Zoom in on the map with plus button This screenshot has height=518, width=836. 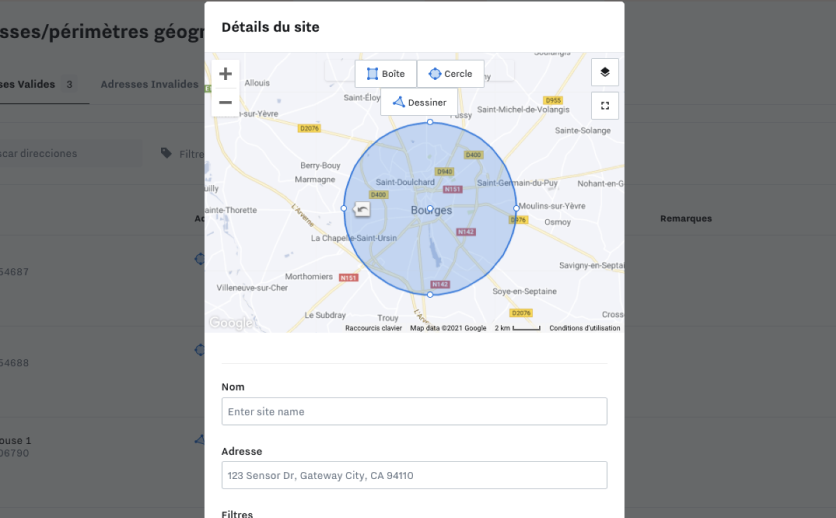(x=225, y=74)
